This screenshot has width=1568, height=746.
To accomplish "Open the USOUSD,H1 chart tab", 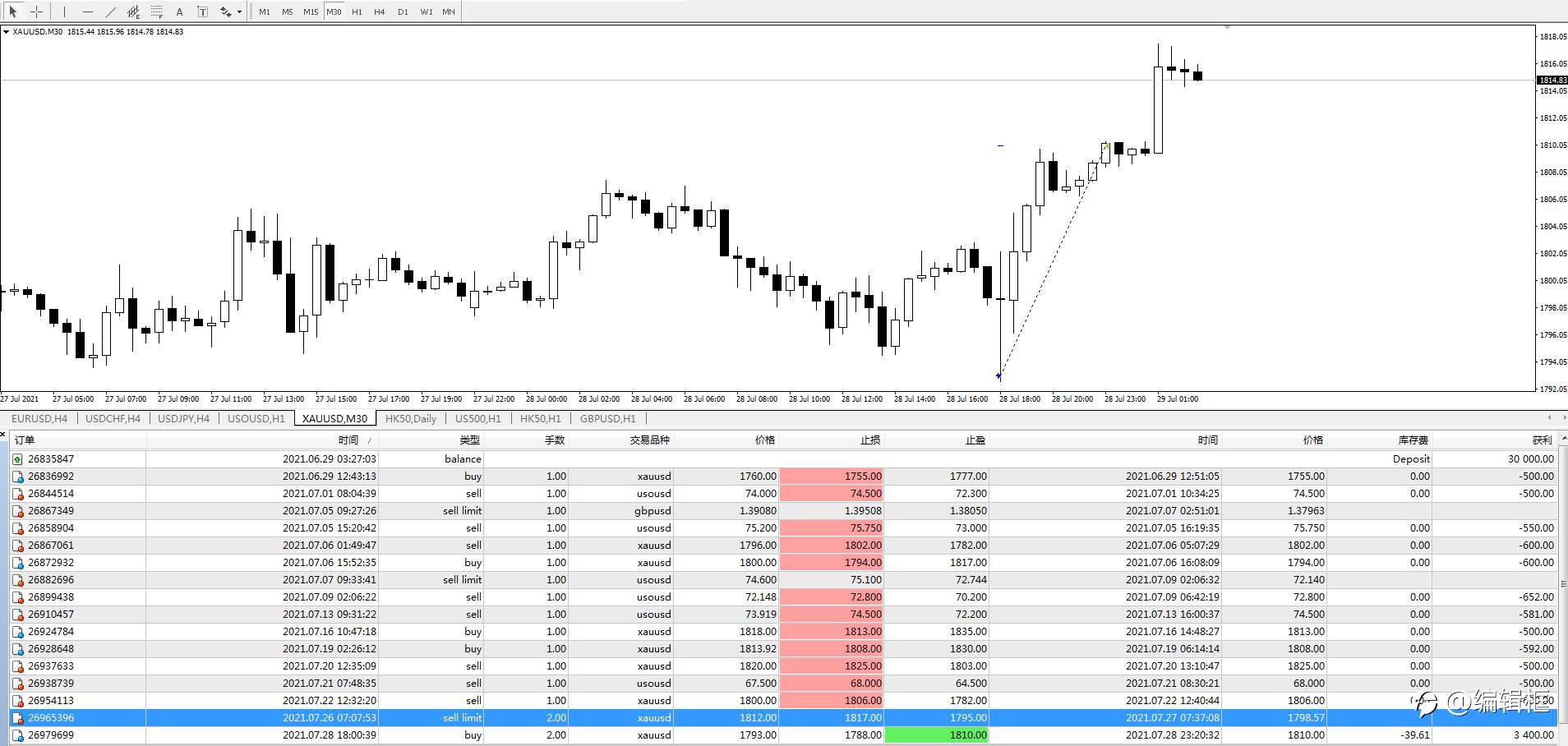I will [256, 418].
